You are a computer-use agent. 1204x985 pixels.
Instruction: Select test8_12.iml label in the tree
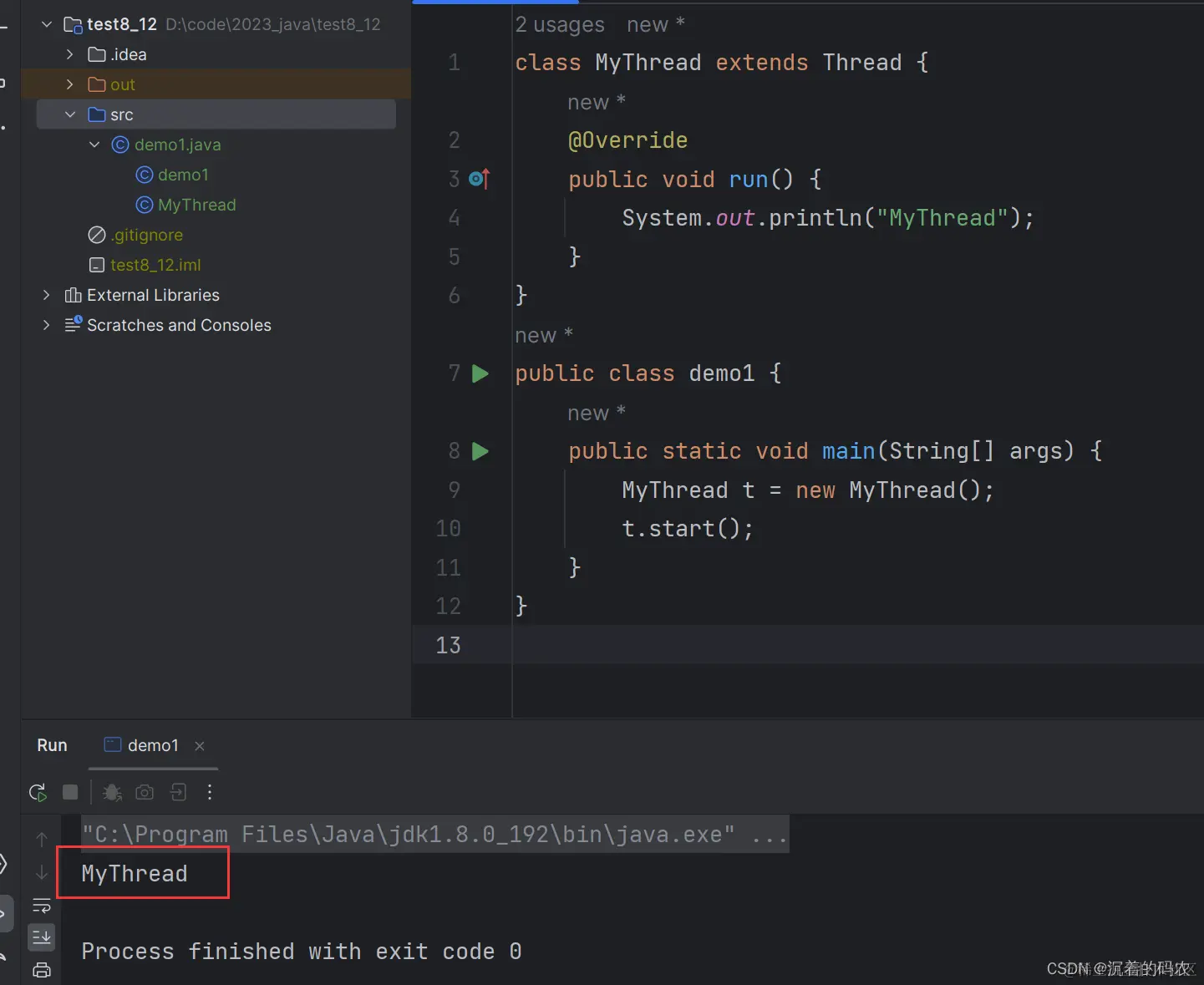[x=155, y=265]
